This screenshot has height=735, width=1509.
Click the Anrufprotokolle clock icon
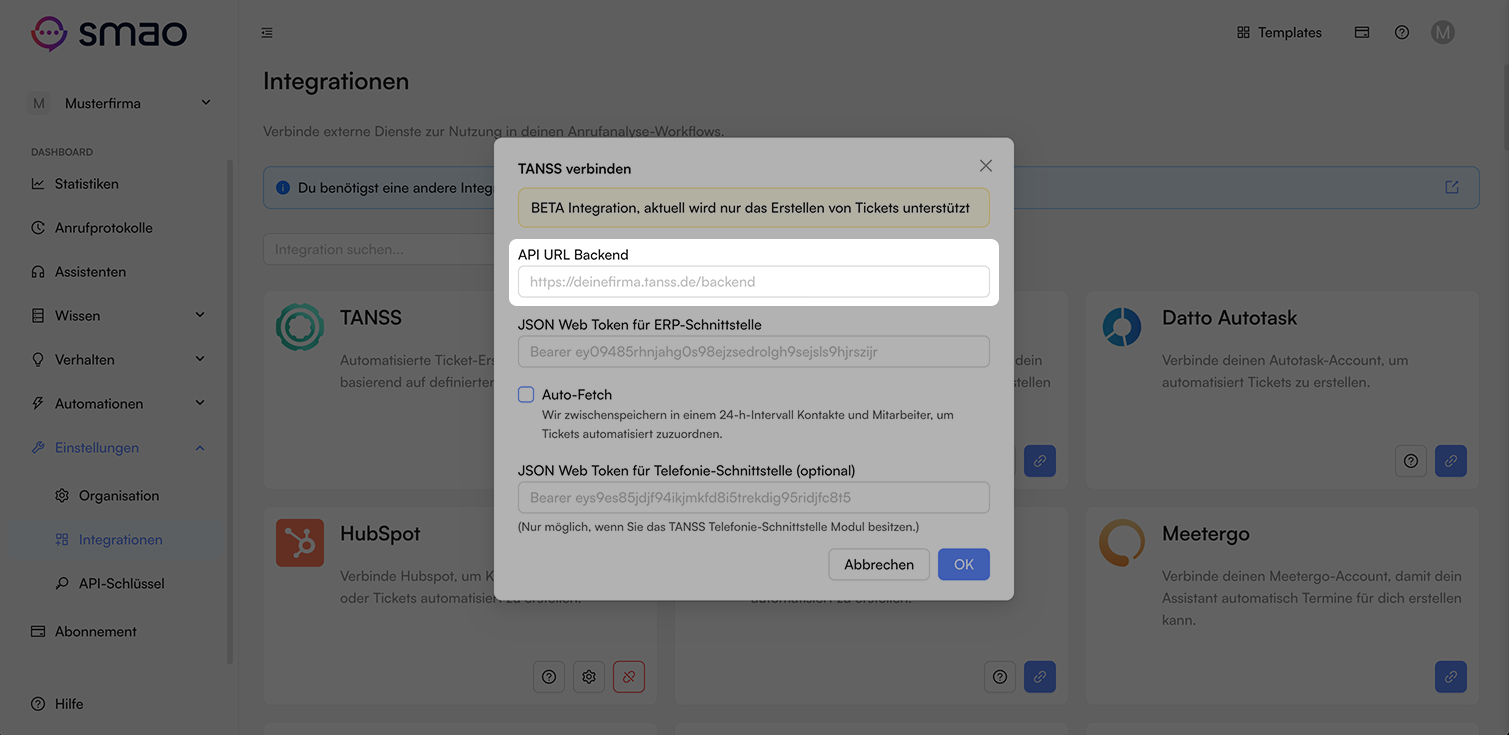[38, 228]
